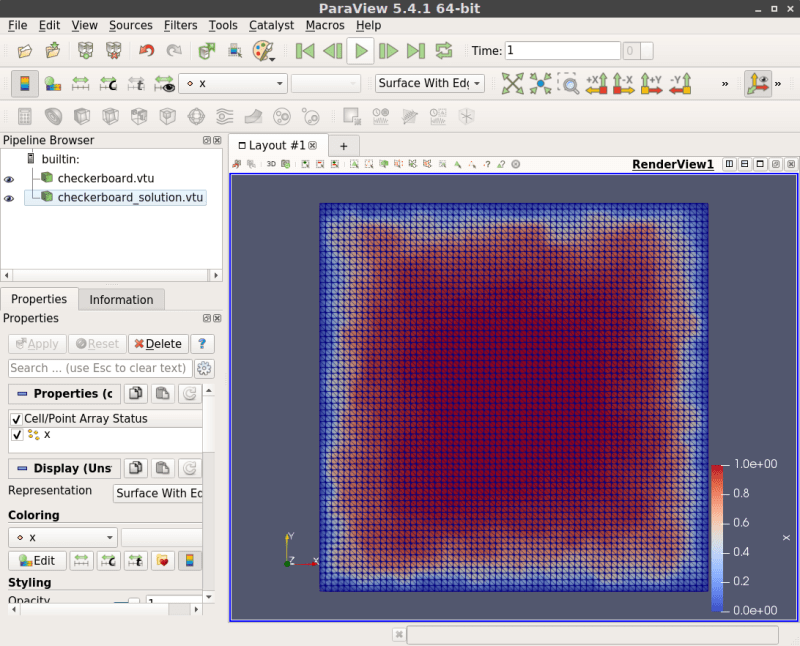Open the color palette loader icon
Viewport: 800px width, 646px height.
coord(263,51)
